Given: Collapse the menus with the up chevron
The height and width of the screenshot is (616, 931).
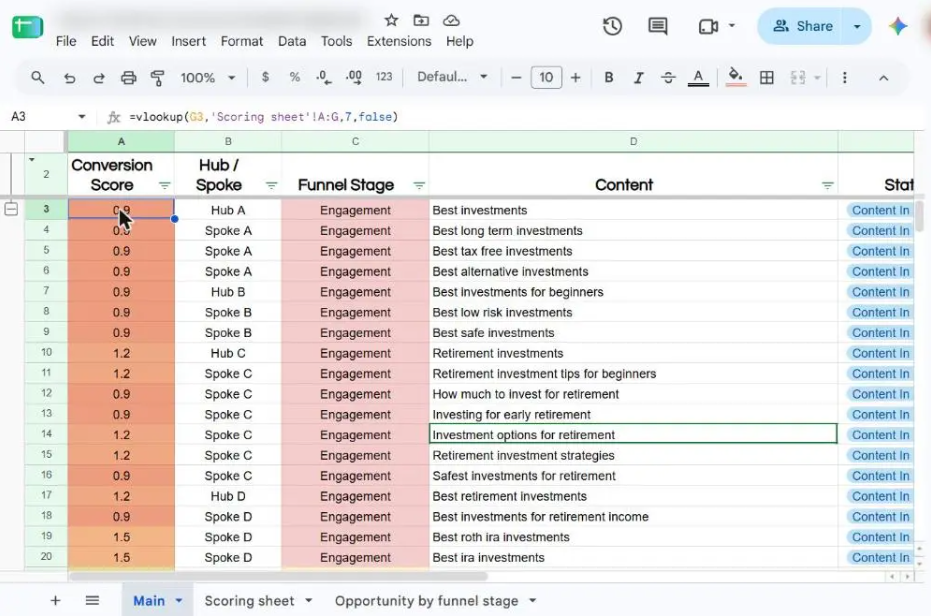Looking at the screenshot, I should click(884, 78).
